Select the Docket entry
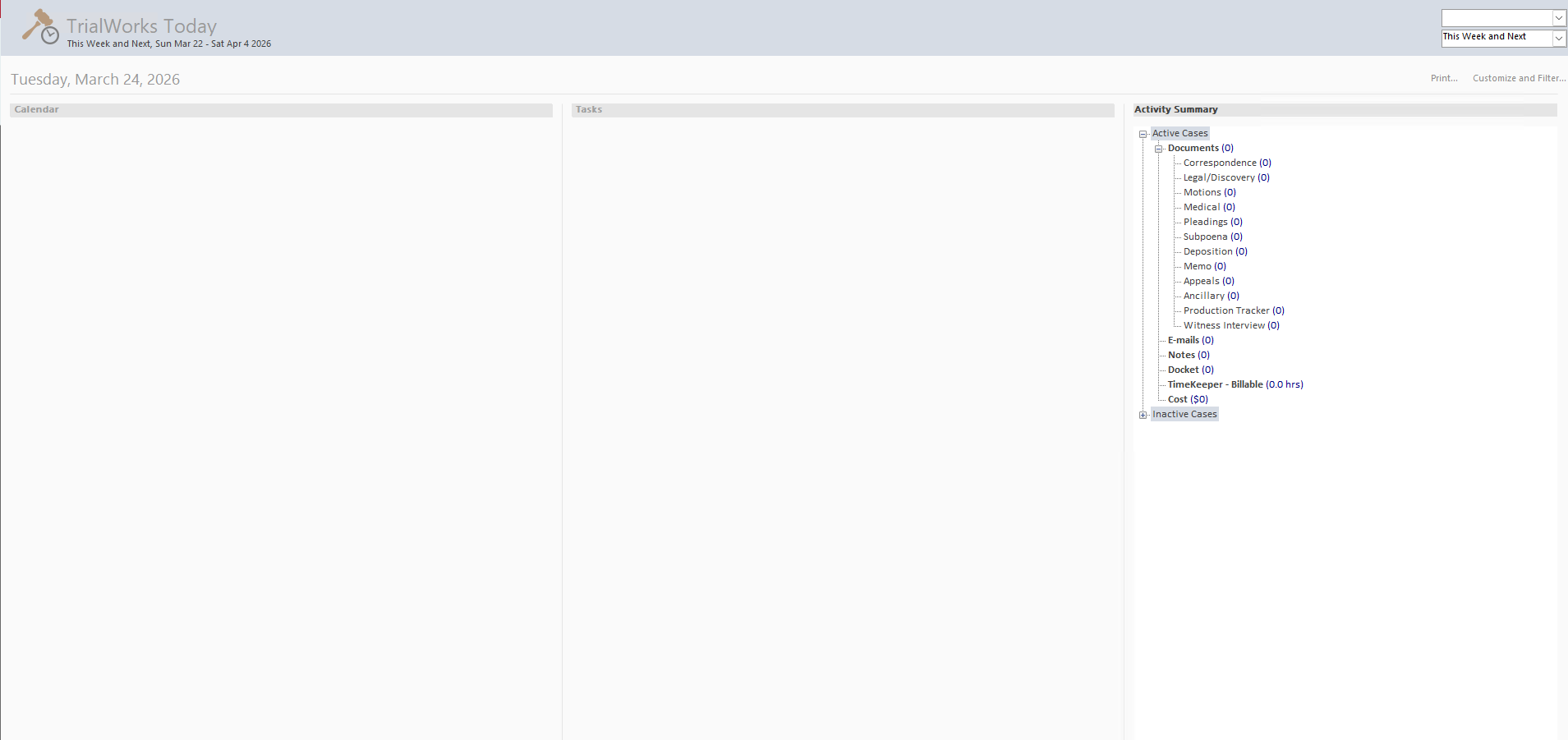This screenshot has height=740, width=1568. click(x=1189, y=370)
